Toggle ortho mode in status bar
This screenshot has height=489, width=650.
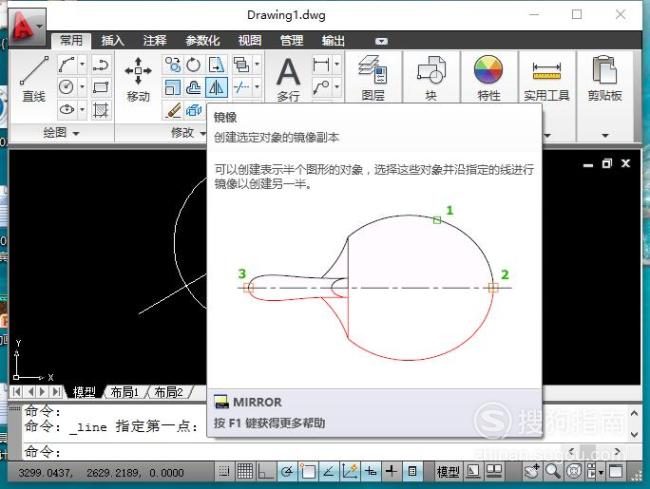click(266, 471)
